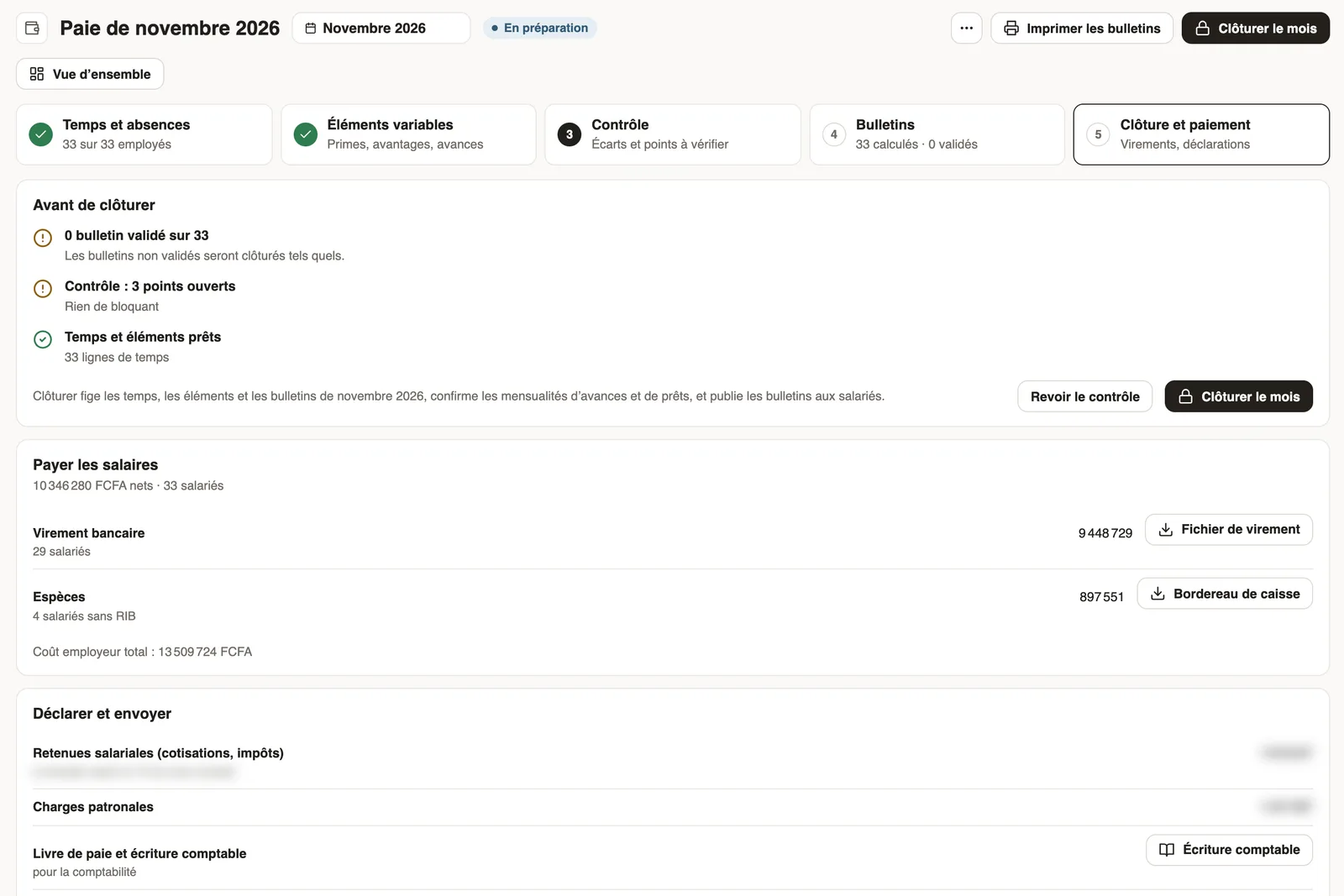Click the printer icon in Imprimer les bulletins

(x=1011, y=29)
